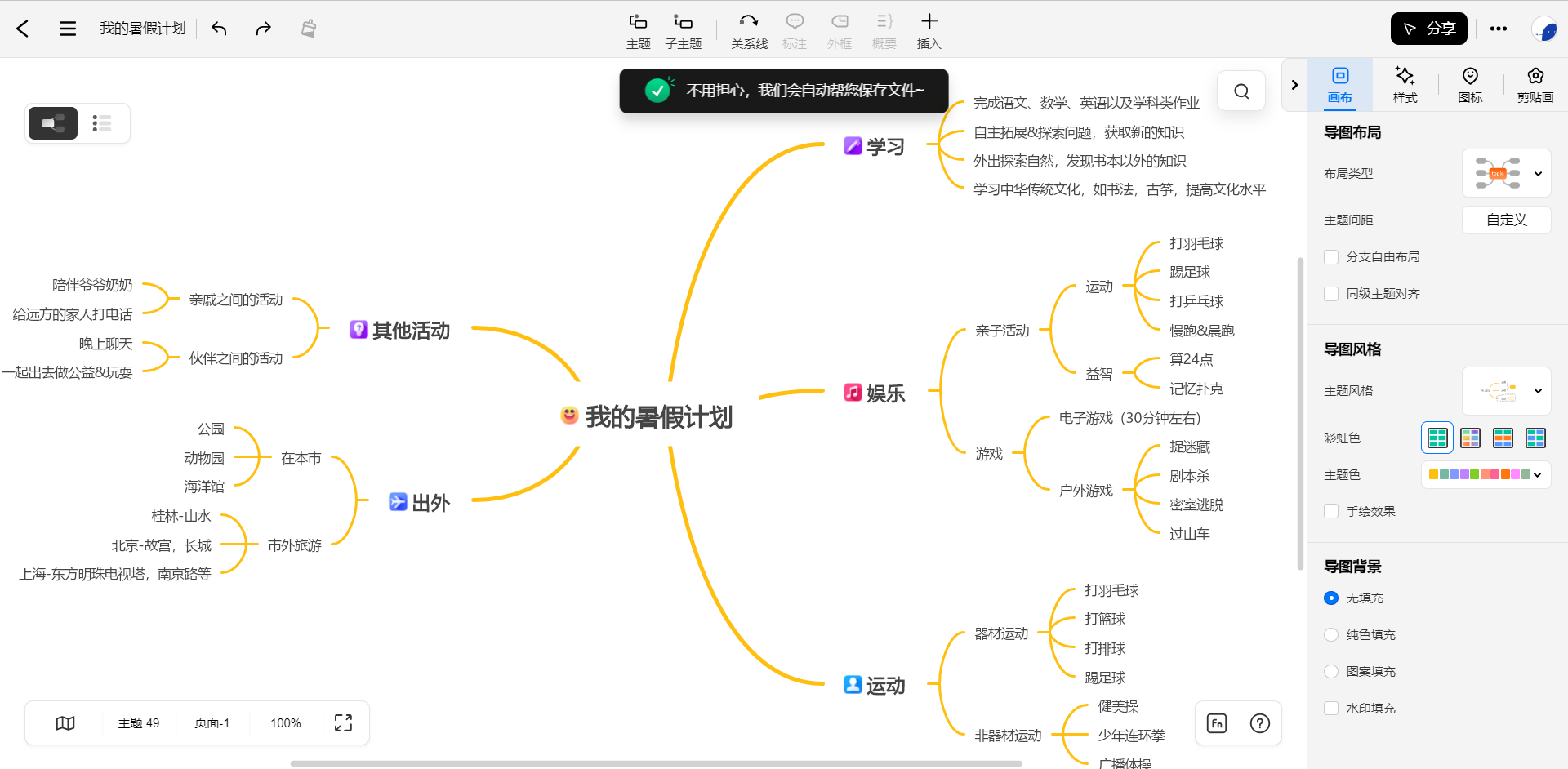Select 图案填充 pattern fill radio button
The width and height of the screenshot is (1568, 769).
[x=1331, y=672]
